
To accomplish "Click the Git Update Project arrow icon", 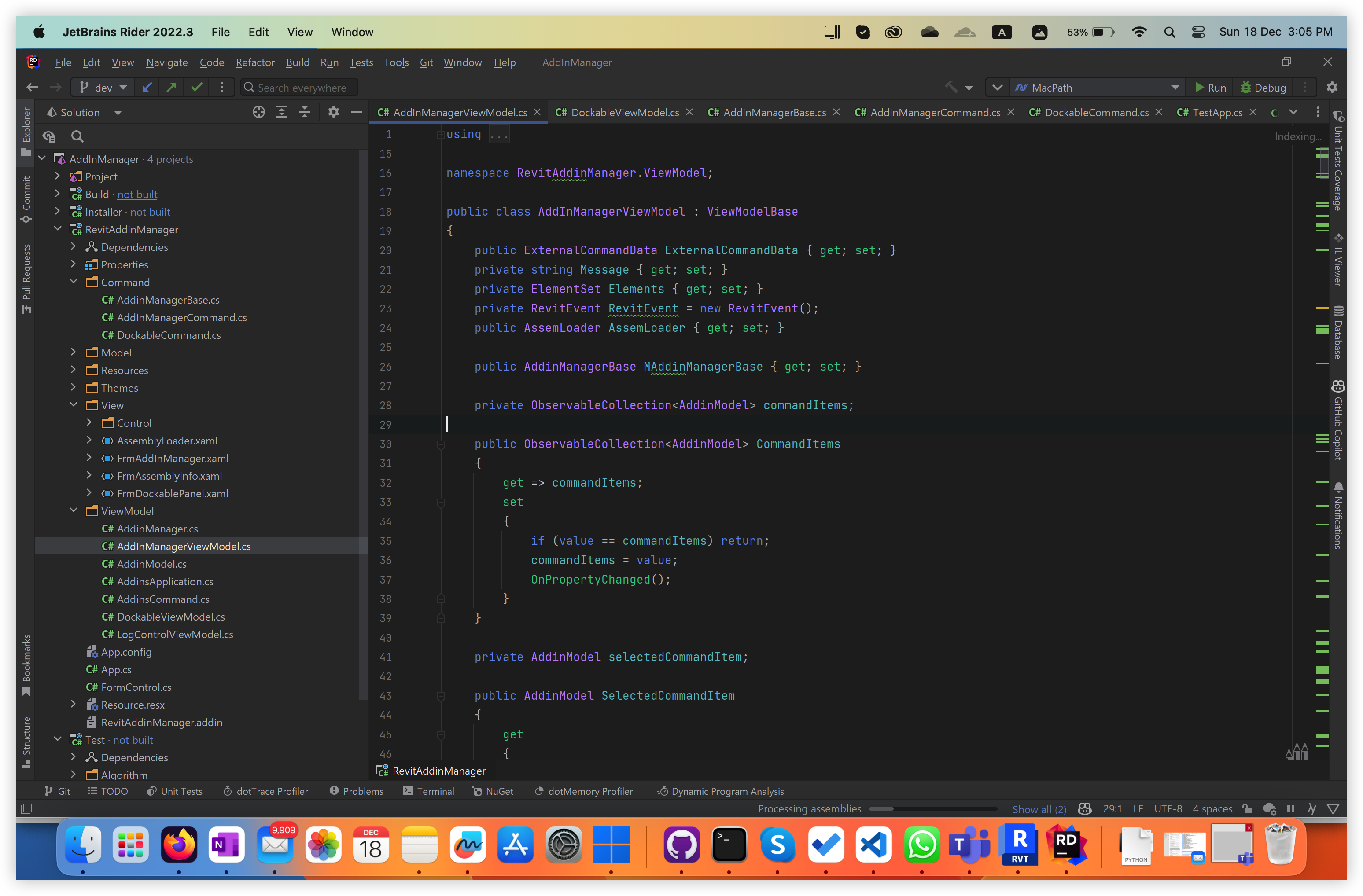I will point(147,87).
